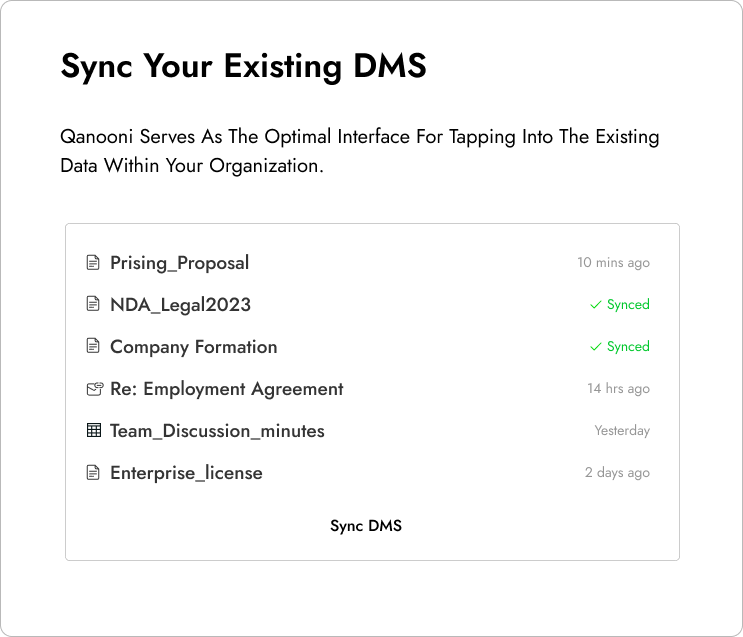Screen dimensions: 743x637
Task: Click the Prising_Proposal document icon
Action: tap(93, 263)
